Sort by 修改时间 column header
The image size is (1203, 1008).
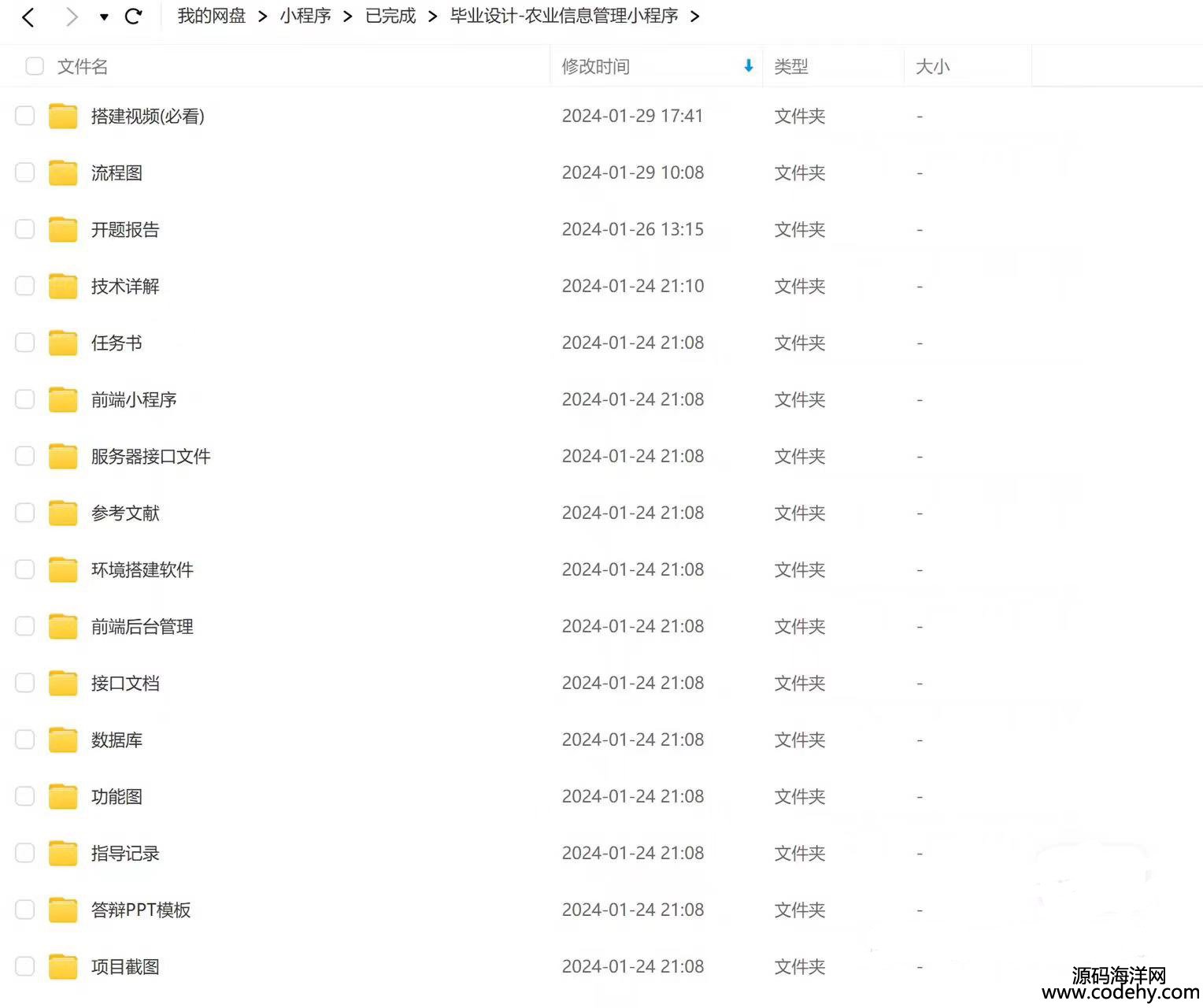(x=596, y=66)
